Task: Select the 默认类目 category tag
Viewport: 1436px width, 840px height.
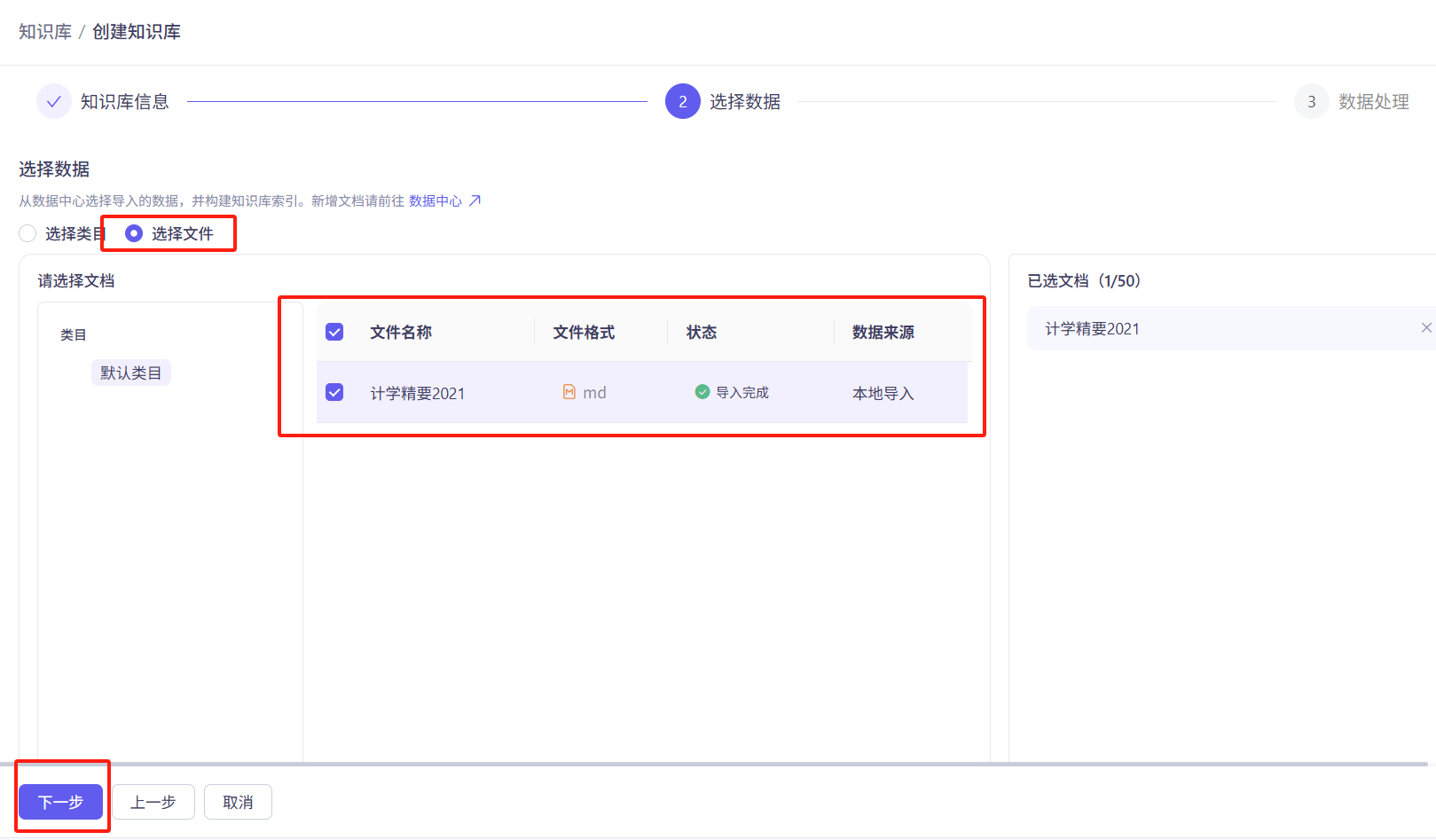Action: point(130,372)
